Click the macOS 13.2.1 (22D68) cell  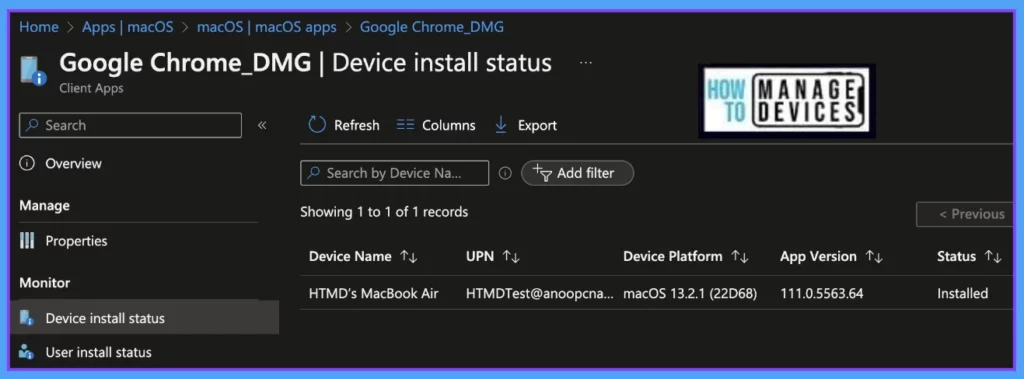[690, 294]
